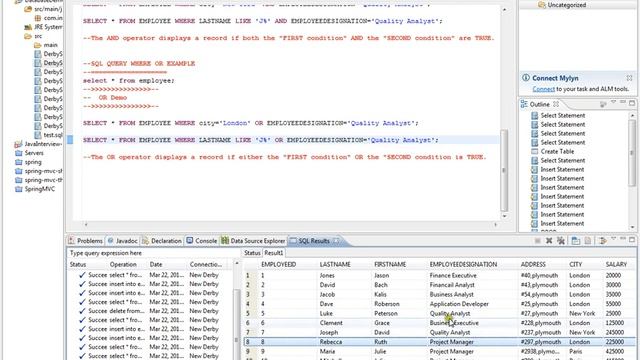This screenshot has height=360, width=640.
Task: Click the '-- OR Demo' comment line
Action: point(105,98)
